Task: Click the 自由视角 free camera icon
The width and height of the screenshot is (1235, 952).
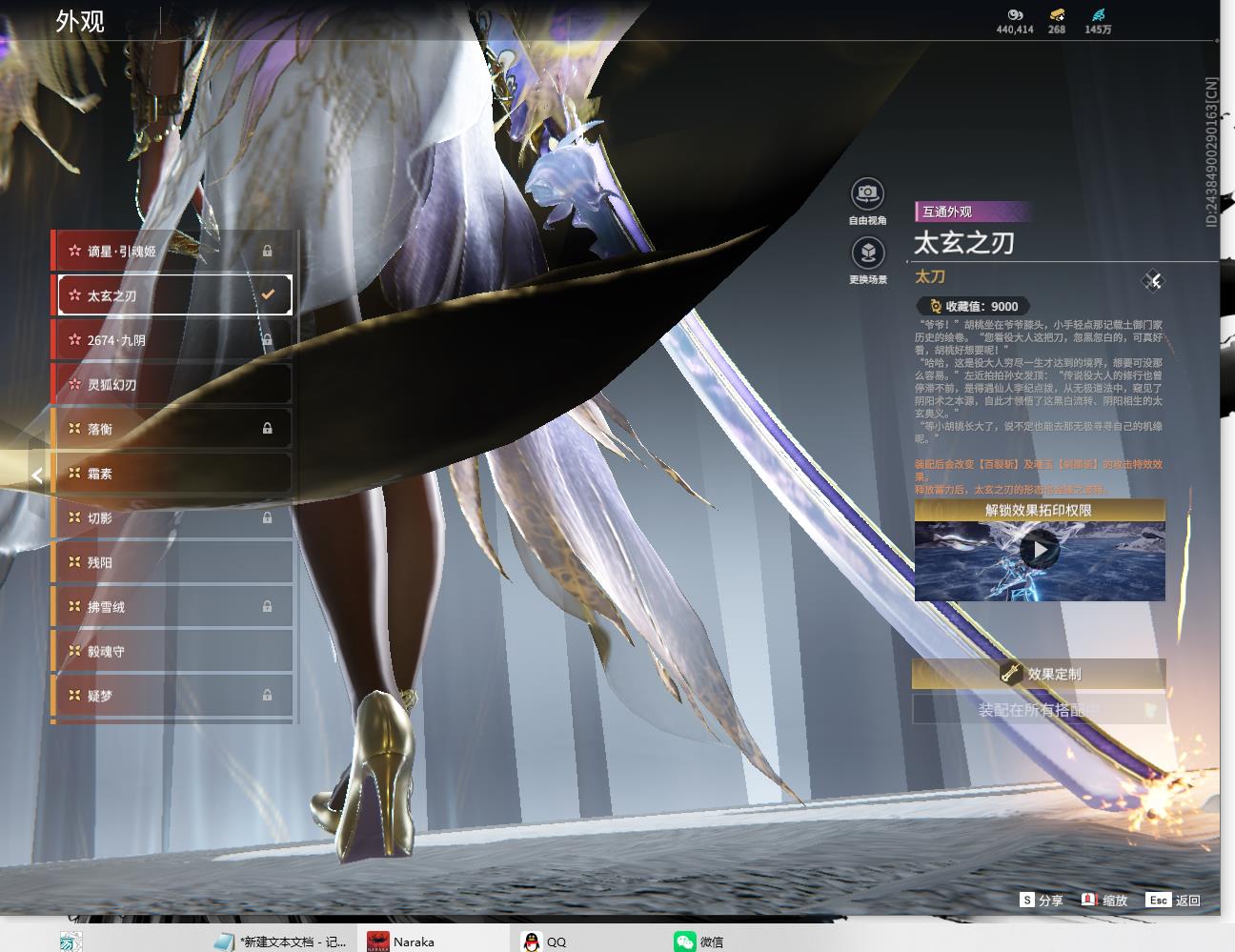Action: point(867,194)
